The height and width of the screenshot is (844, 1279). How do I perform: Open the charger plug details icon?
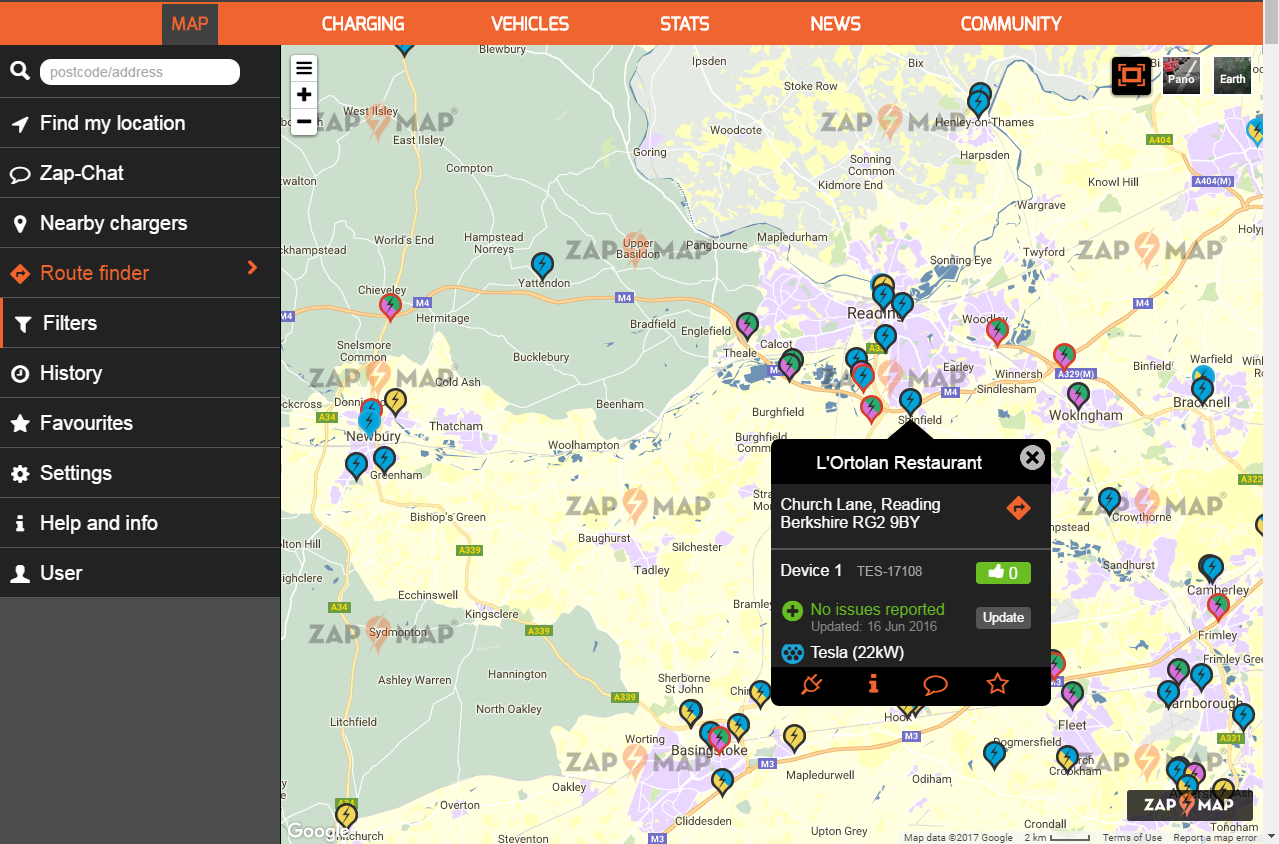(x=812, y=685)
